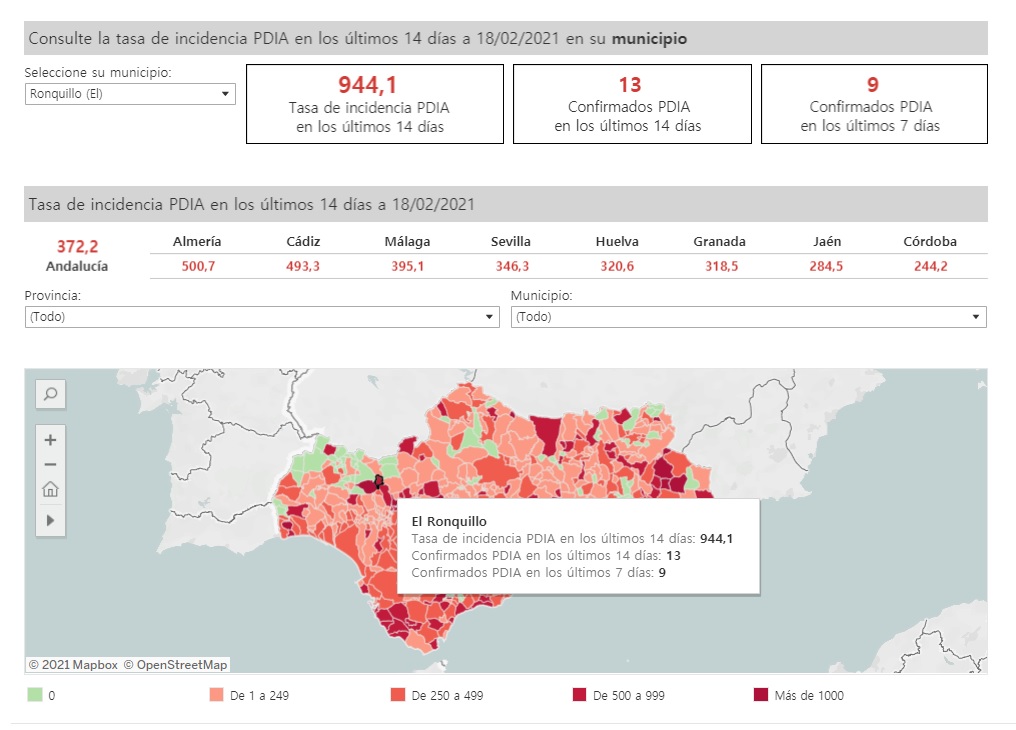Reset map view with home icon
Viewport: 1016px width, 730px height.
pyautogui.click(x=50, y=490)
